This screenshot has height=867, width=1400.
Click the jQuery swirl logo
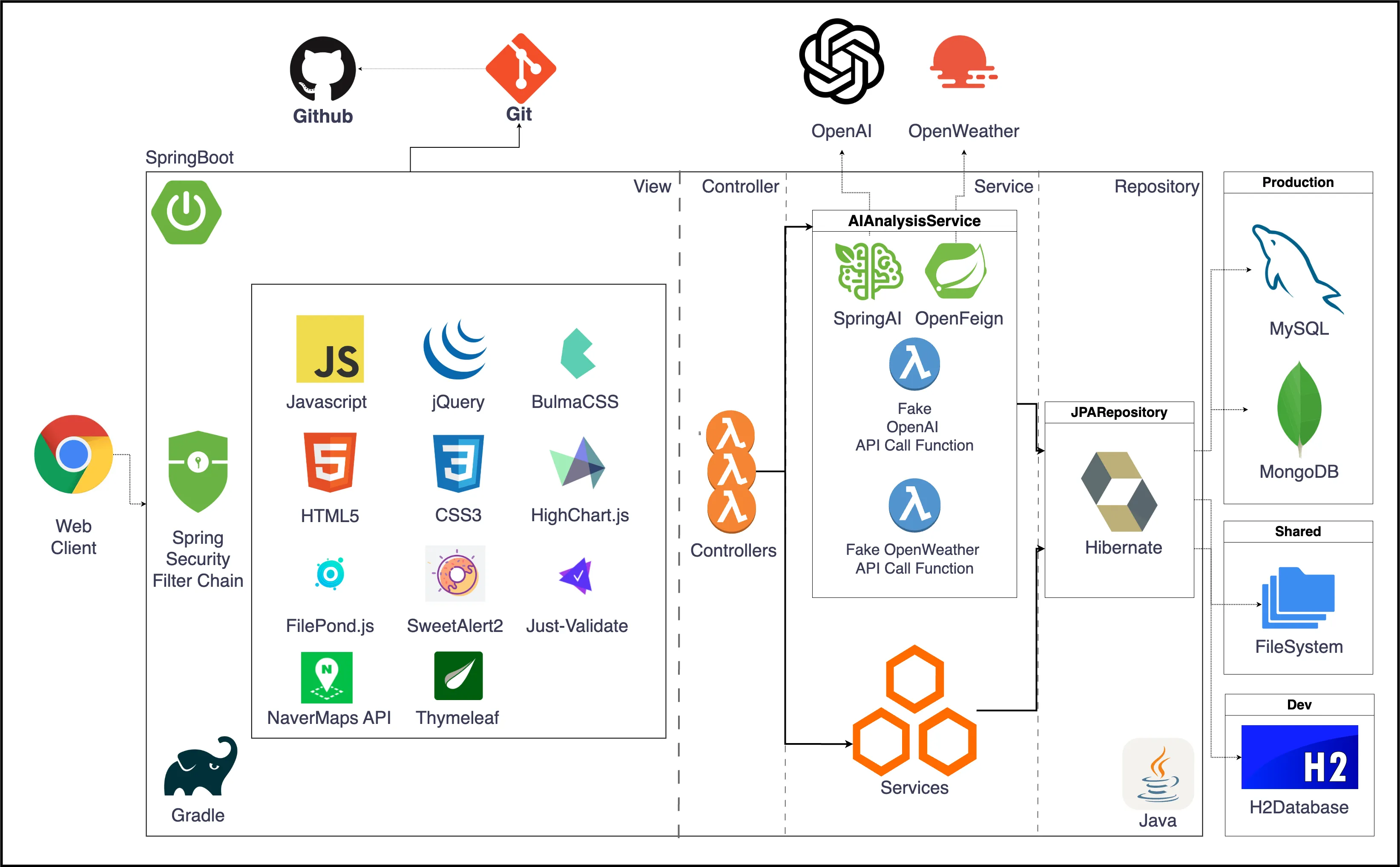[x=455, y=349]
